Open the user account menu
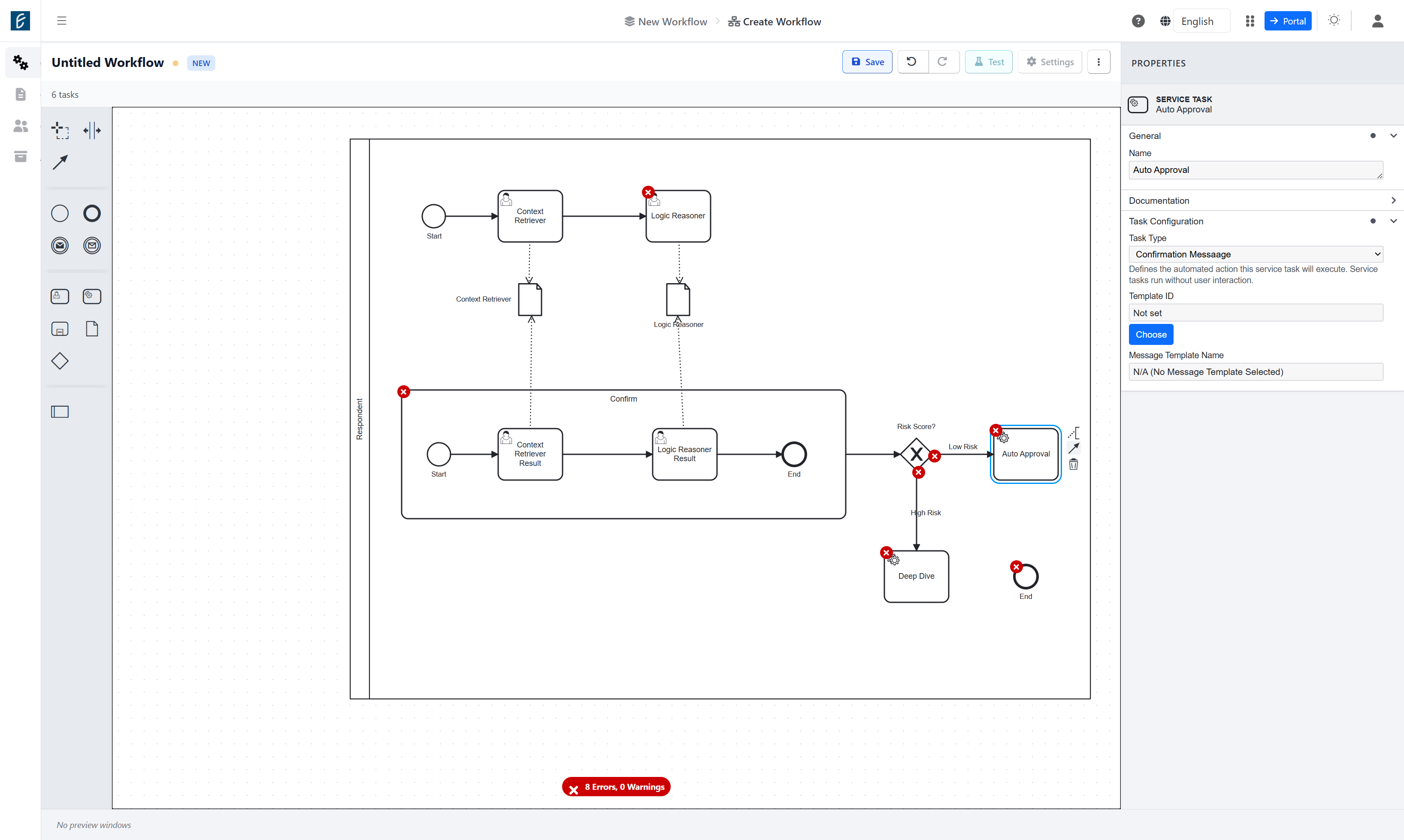1404x840 pixels. [1378, 21]
